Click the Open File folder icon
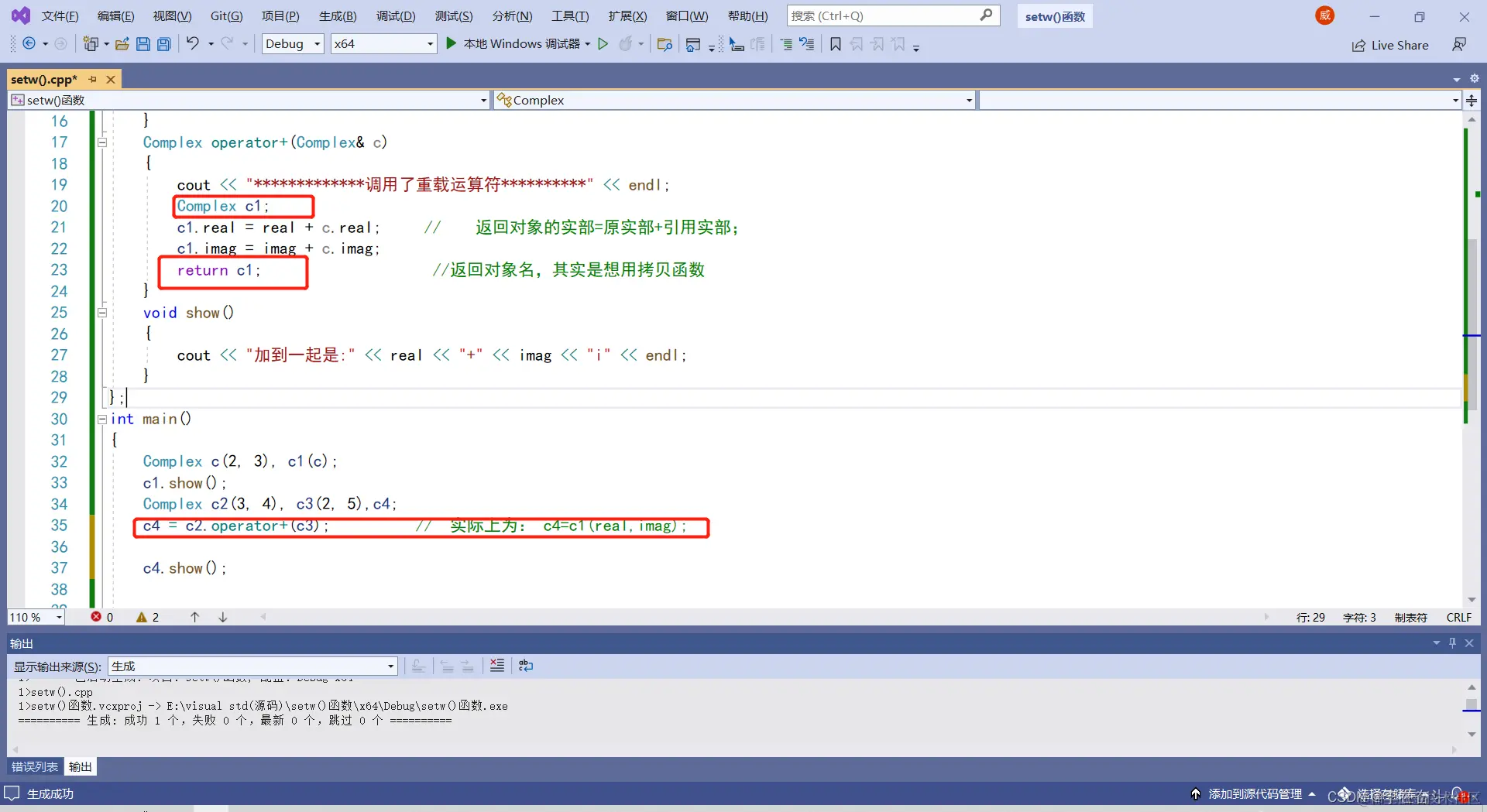 point(122,44)
